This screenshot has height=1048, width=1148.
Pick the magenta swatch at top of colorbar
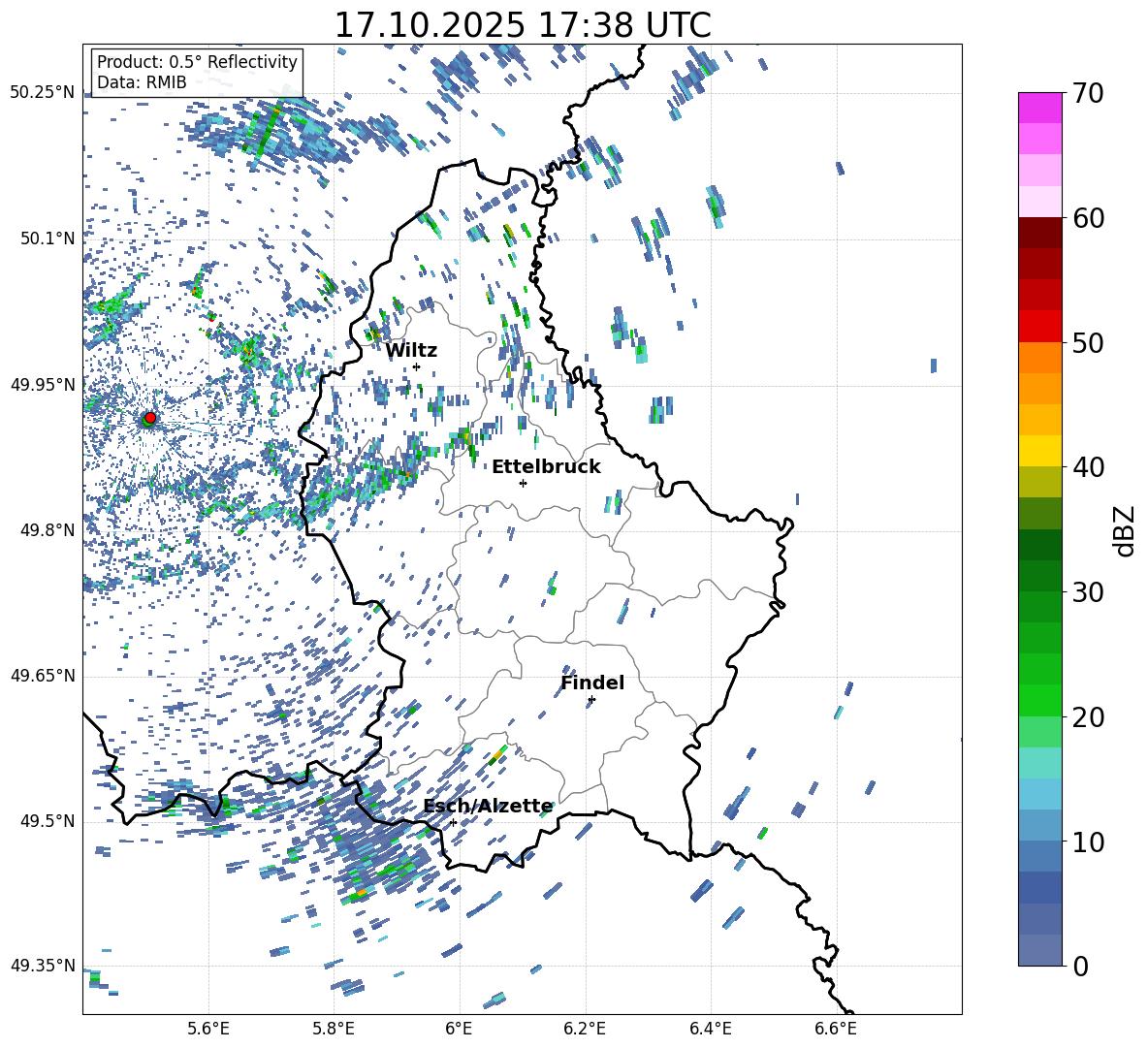pyautogui.click(x=1040, y=108)
